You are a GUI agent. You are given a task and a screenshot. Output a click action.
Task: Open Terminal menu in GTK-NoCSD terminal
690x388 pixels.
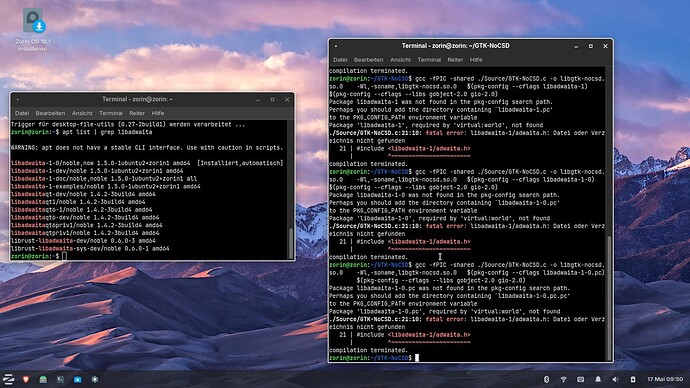coord(429,60)
